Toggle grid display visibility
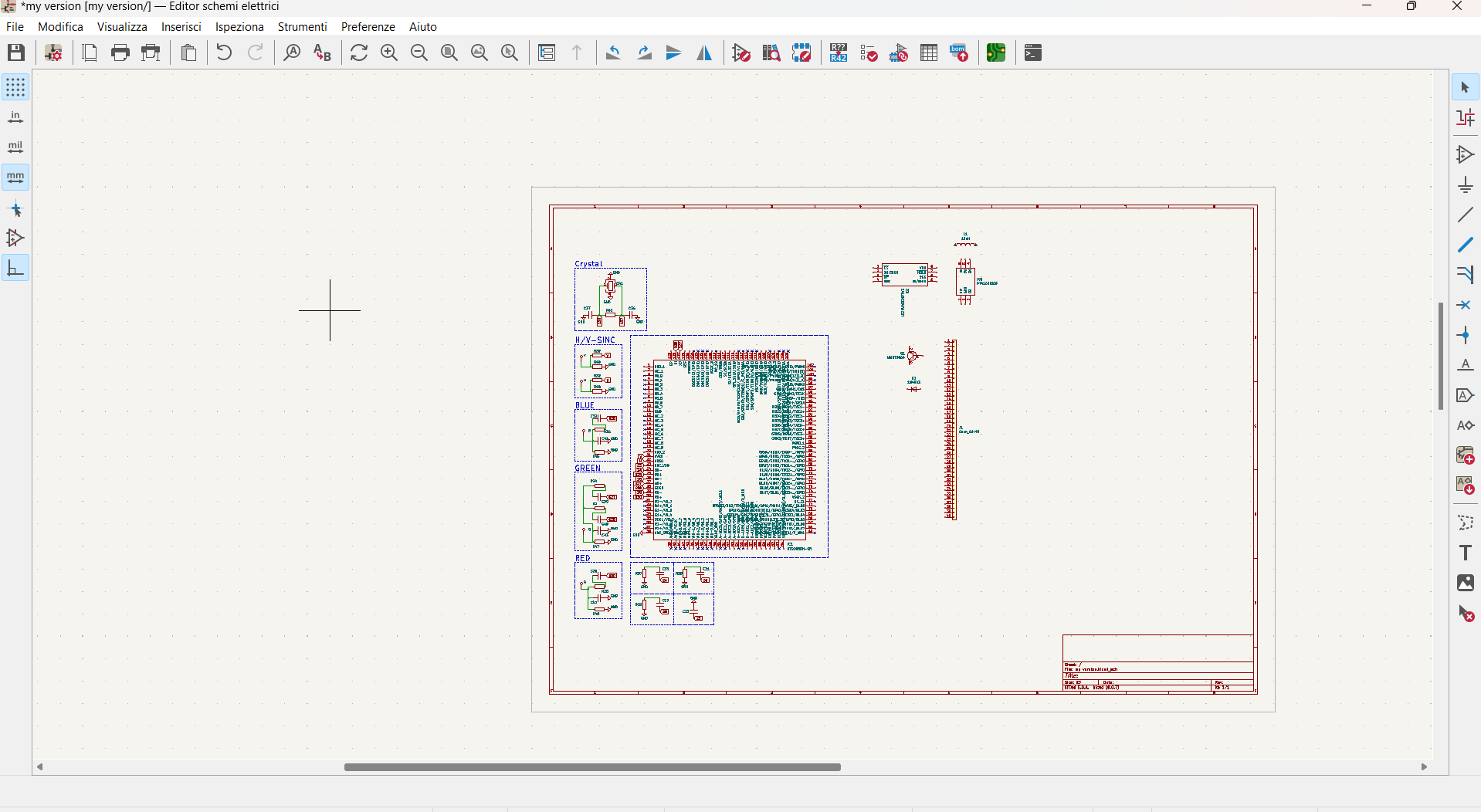The height and width of the screenshot is (812, 1481). coord(15,87)
